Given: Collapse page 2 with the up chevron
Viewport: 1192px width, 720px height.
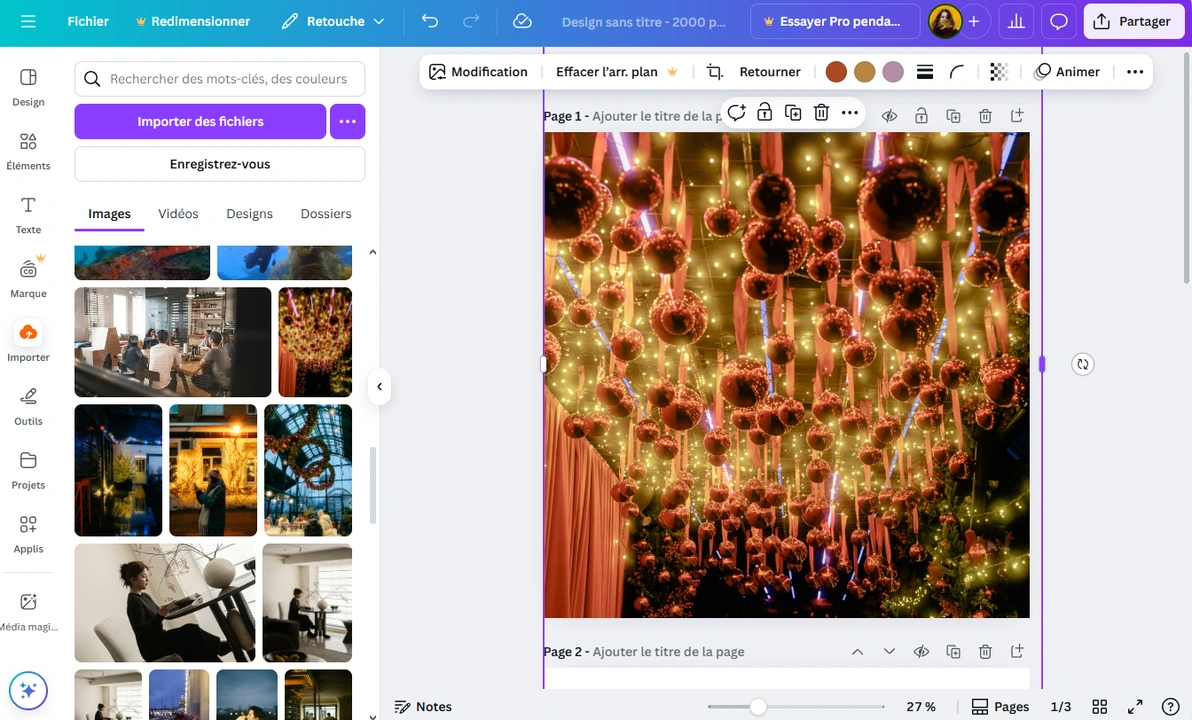Looking at the screenshot, I should [857, 651].
